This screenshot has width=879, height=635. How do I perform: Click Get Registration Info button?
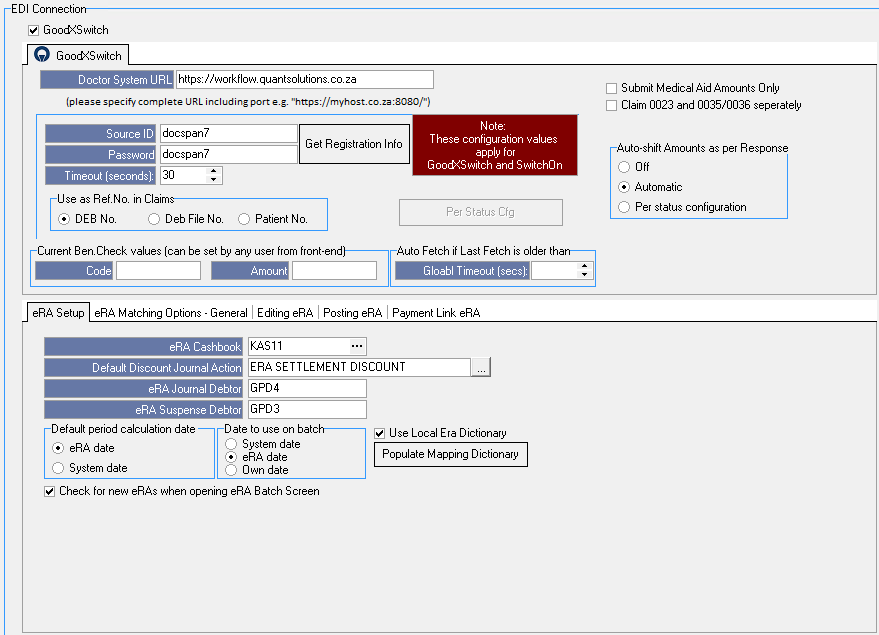pyautogui.click(x=354, y=144)
